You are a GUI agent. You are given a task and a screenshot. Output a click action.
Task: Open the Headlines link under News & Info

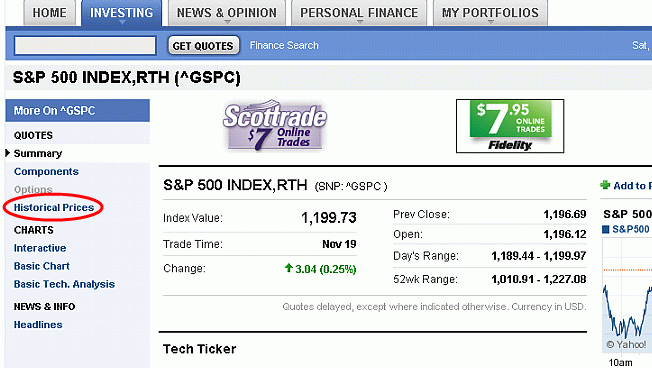38,324
